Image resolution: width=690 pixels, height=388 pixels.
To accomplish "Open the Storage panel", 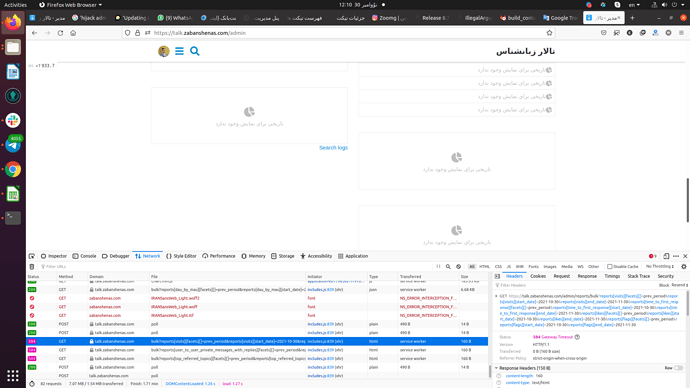I will 283,256.
